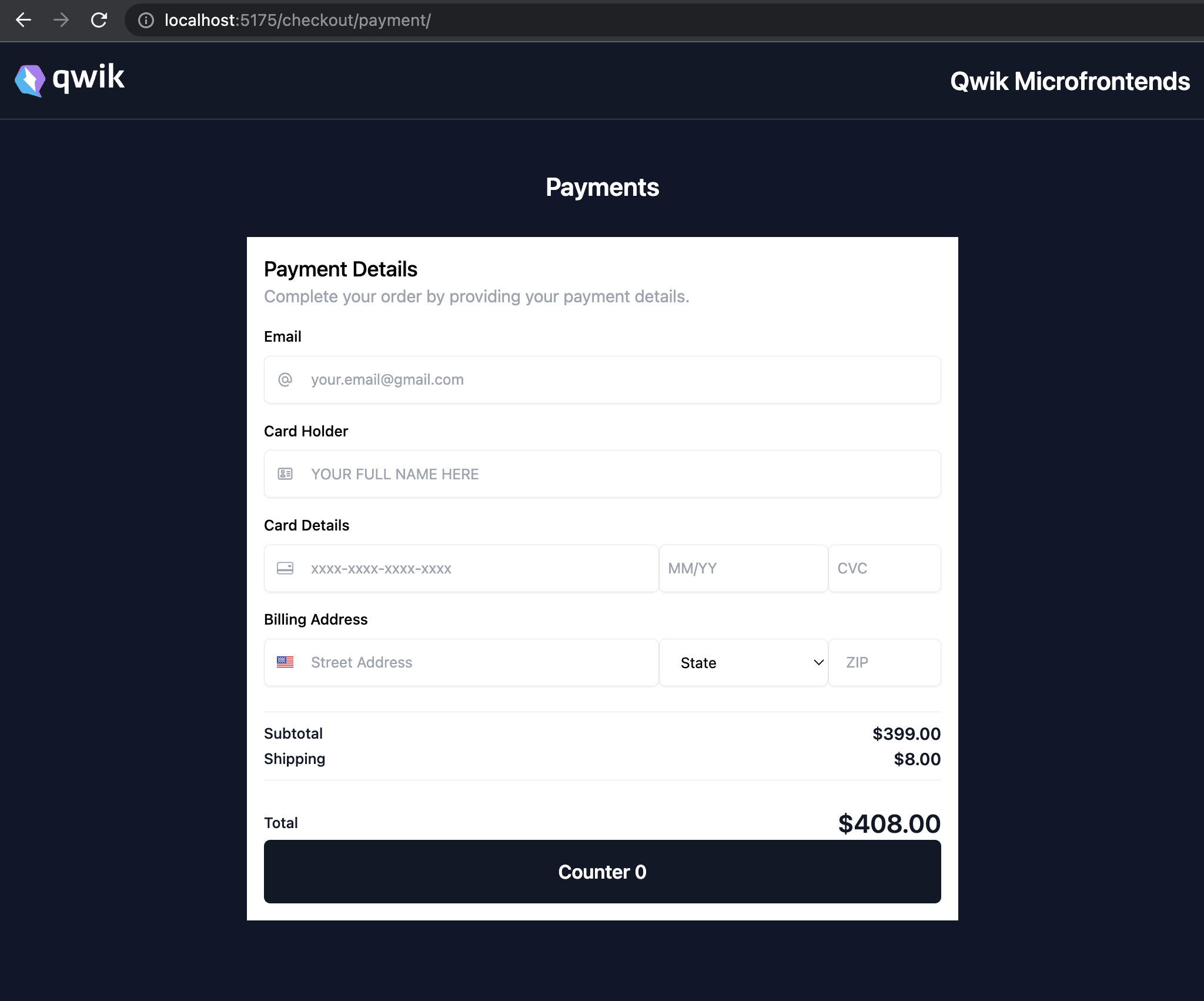The image size is (1204, 1001).
Task: Click the ID card icon in Card Holder field
Action: point(285,474)
